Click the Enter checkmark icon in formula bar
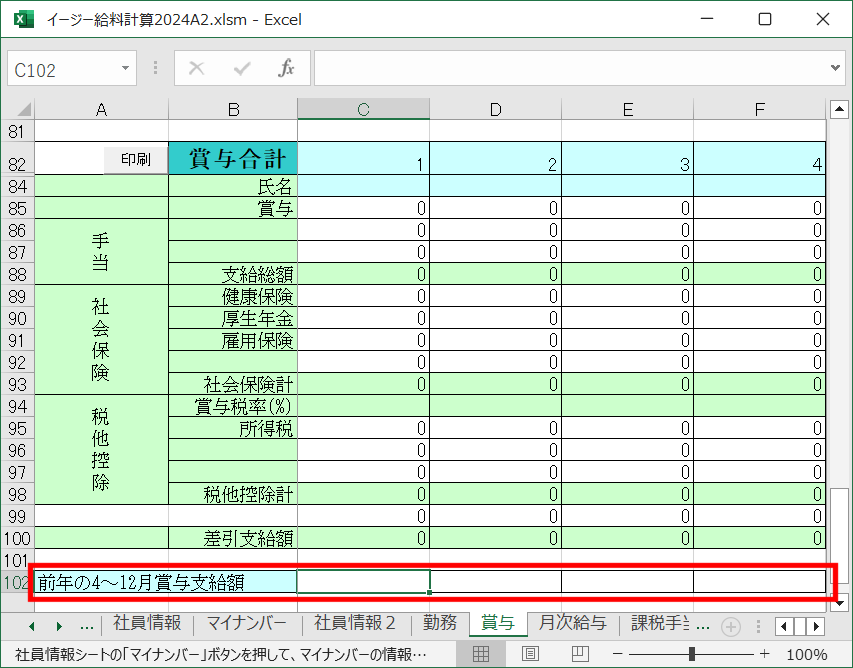The image size is (853, 668). pos(242,69)
